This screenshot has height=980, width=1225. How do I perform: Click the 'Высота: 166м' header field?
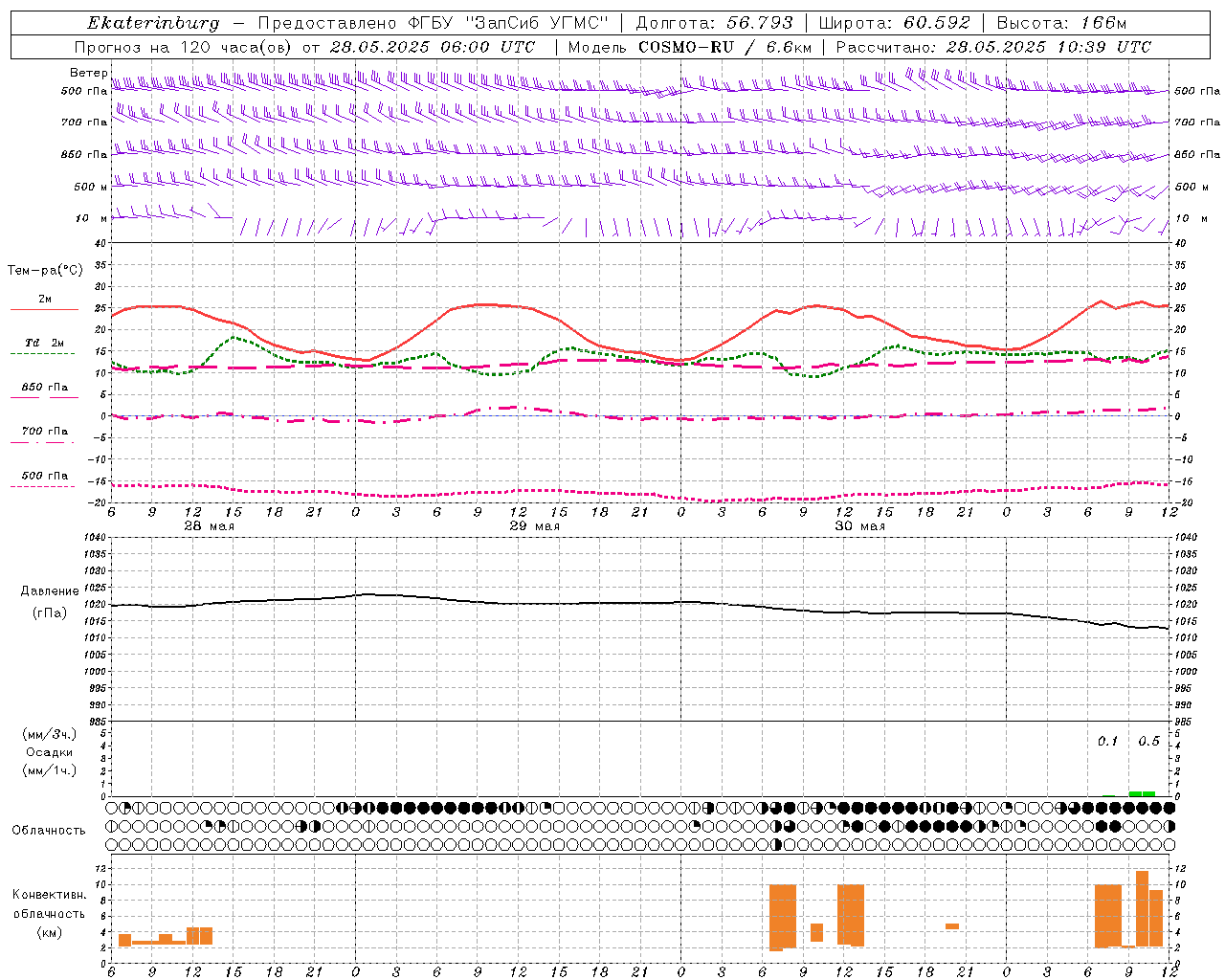point(1061,23)
